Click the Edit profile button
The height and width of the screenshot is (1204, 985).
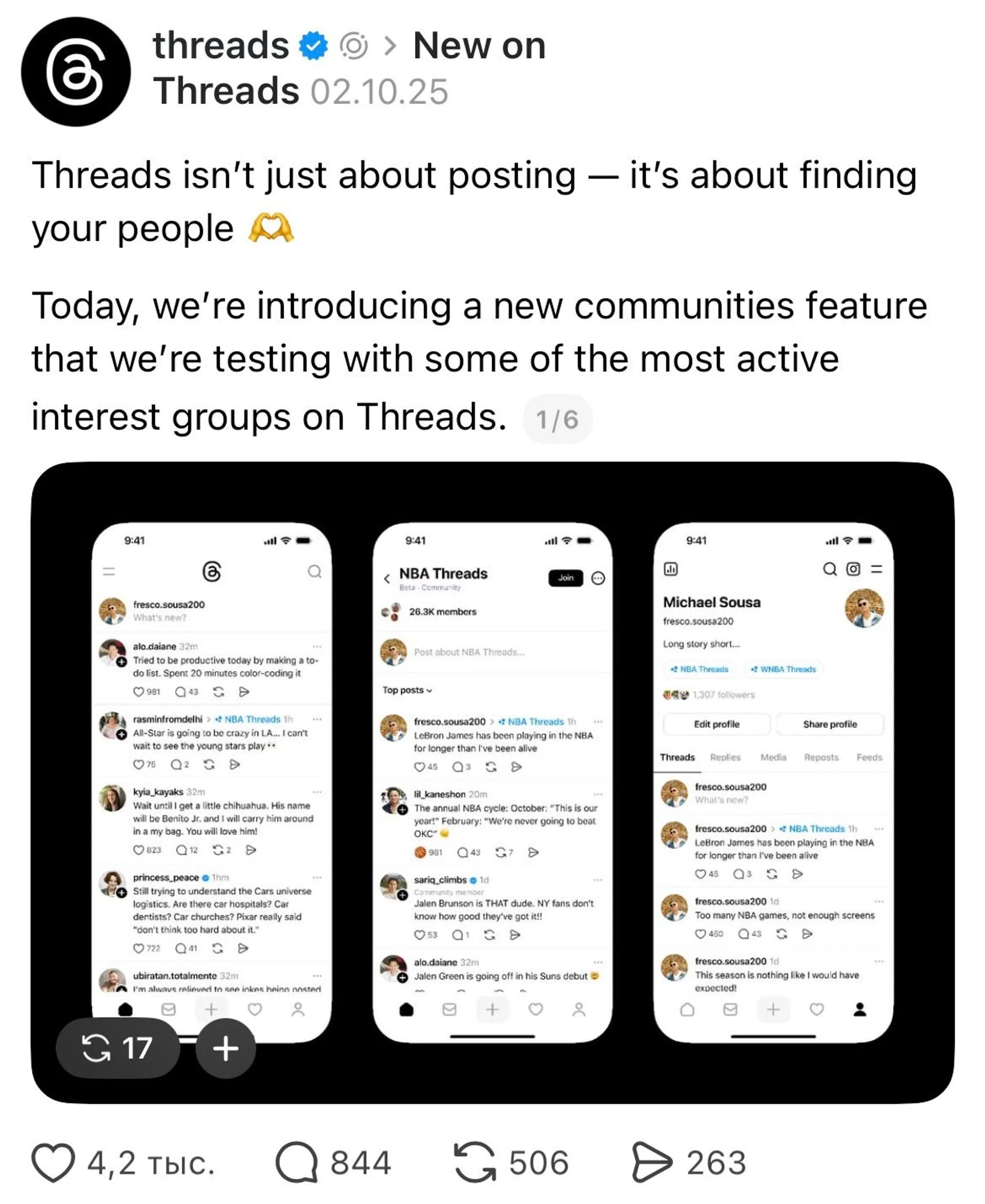pyautogui.click(x=716, y=724)
